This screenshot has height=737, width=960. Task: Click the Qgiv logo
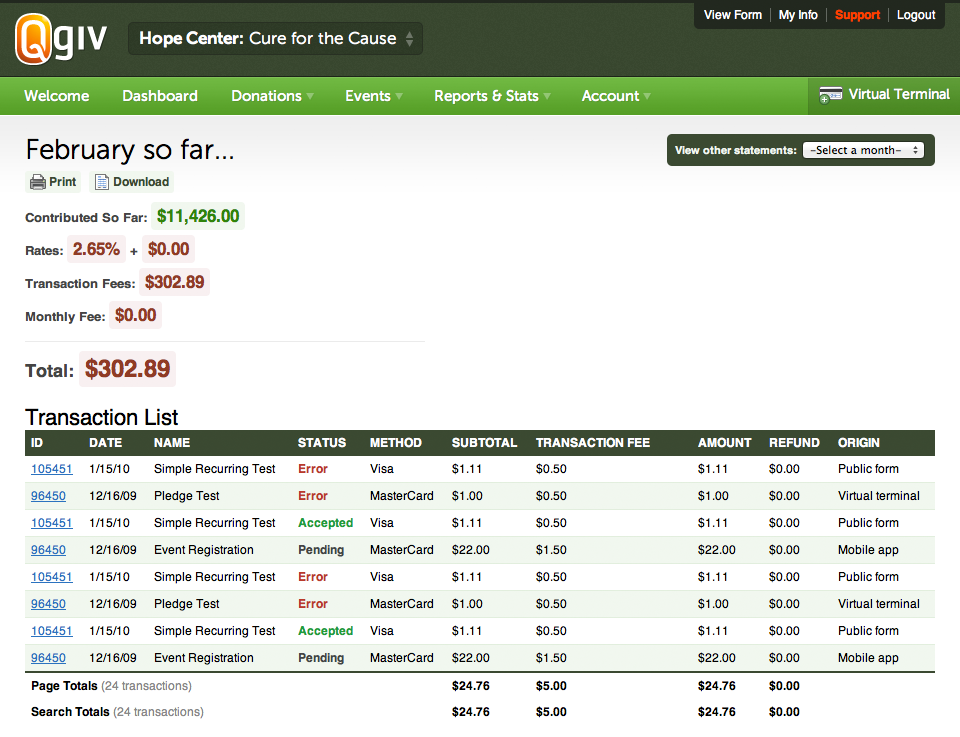(61, 39)
